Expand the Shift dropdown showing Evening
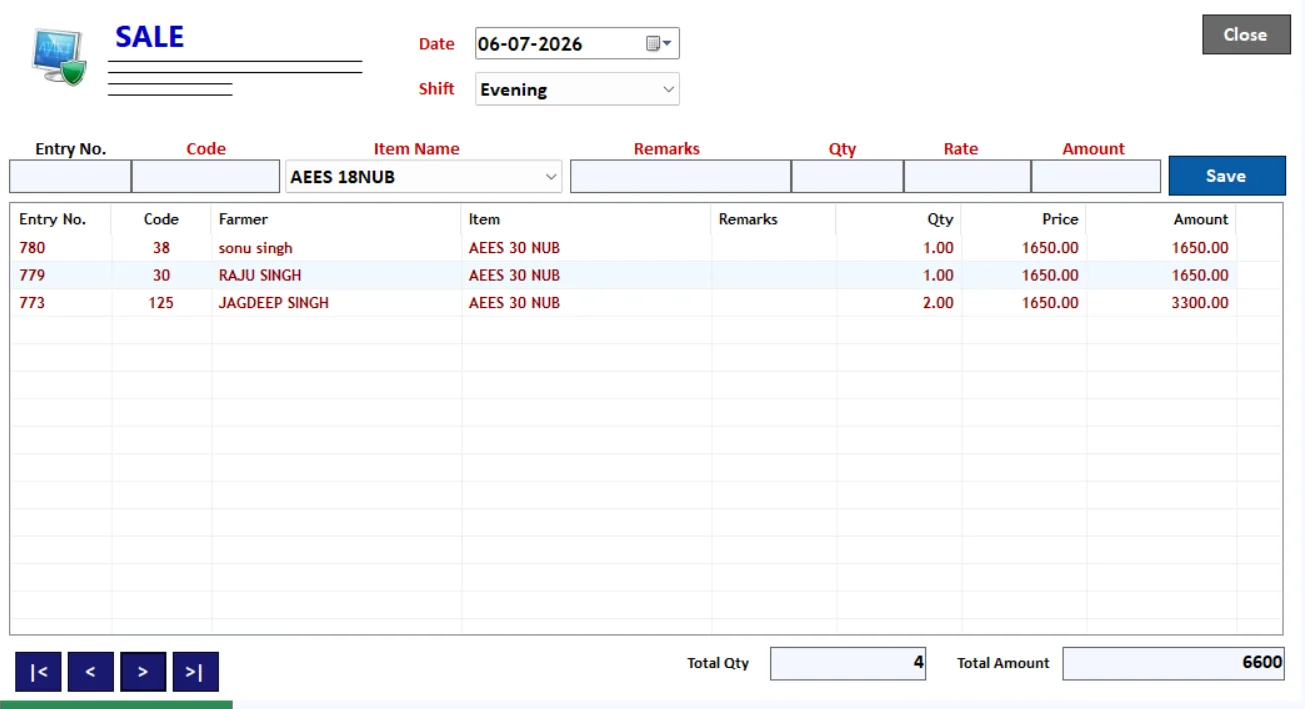1305x709 pixels. click(577, 89)
